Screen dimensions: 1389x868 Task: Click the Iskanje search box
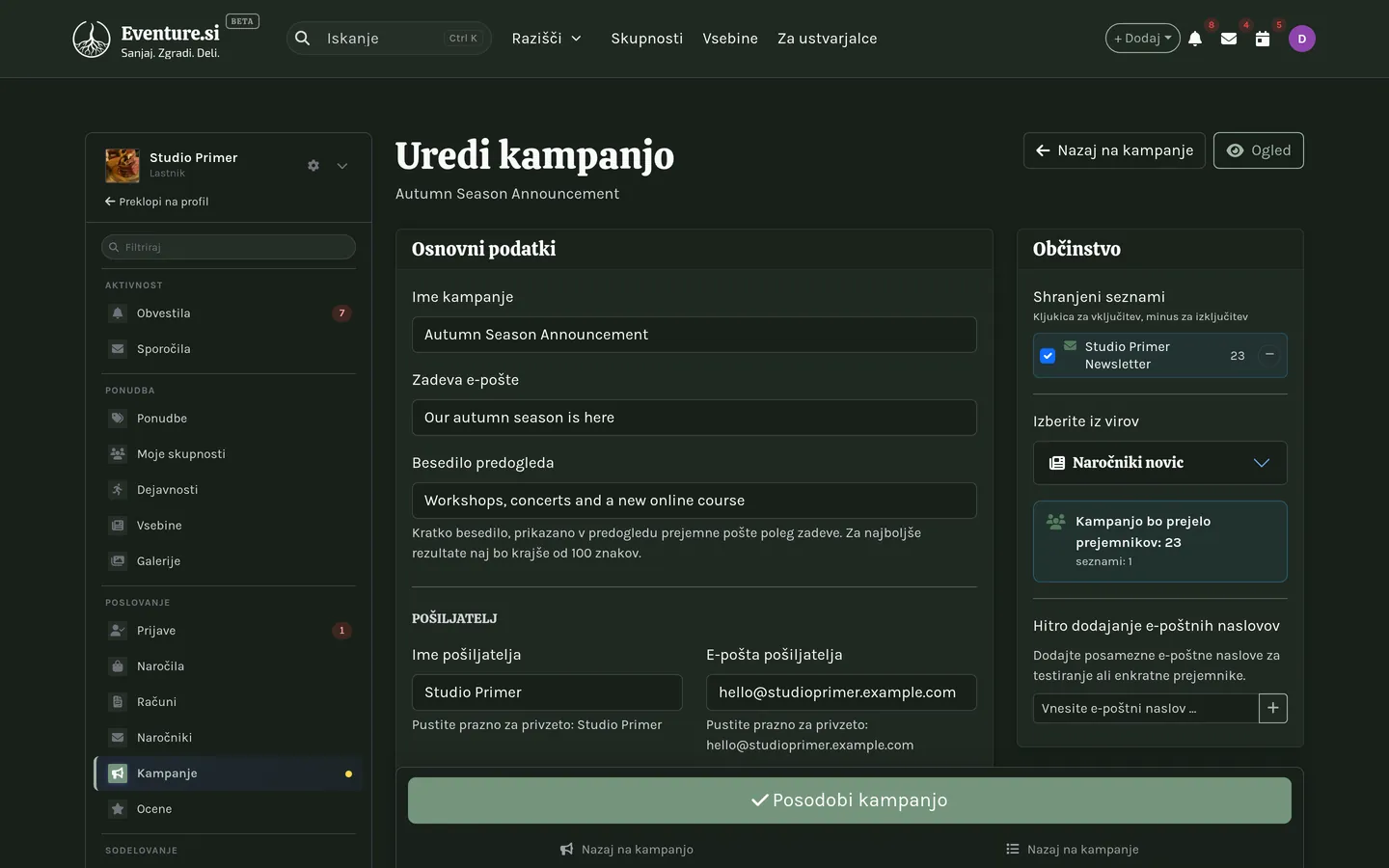(x=389, y=39)
